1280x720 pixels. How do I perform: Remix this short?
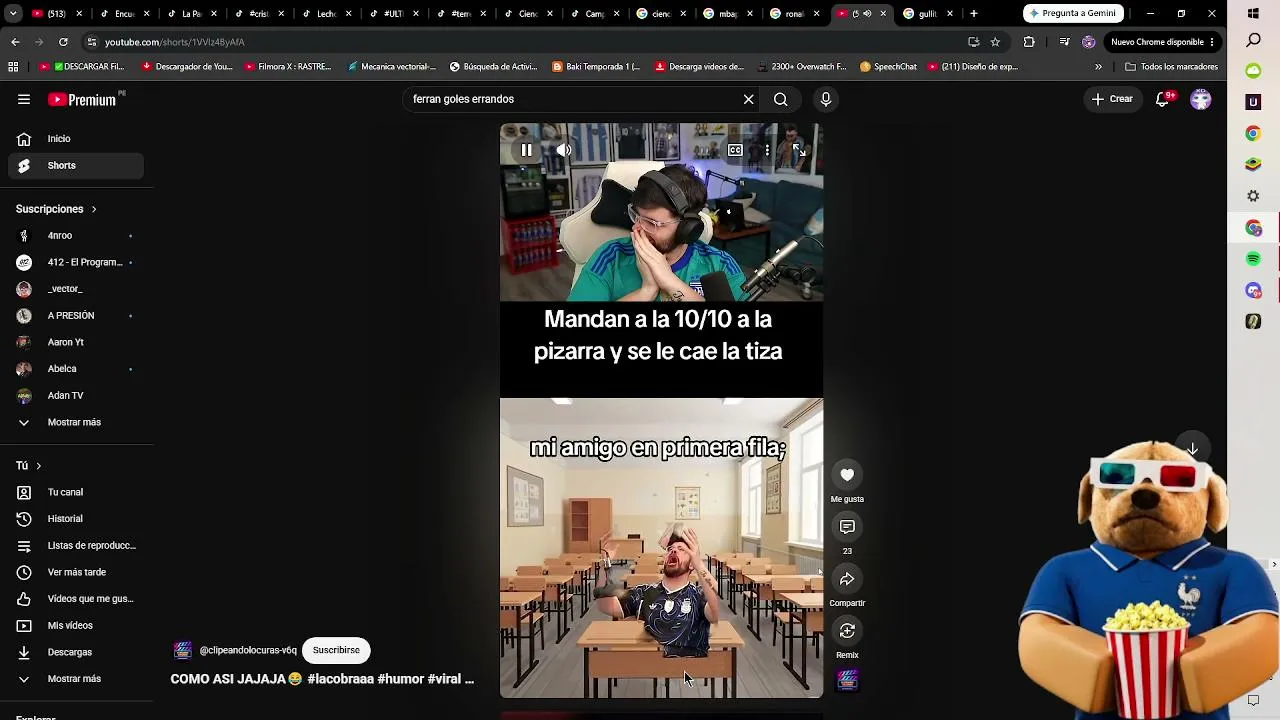point(847,631)
